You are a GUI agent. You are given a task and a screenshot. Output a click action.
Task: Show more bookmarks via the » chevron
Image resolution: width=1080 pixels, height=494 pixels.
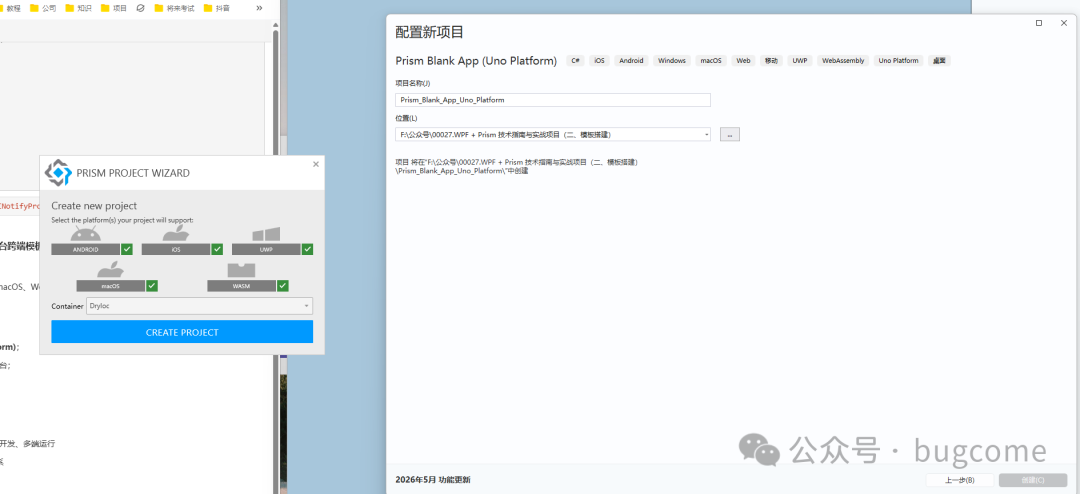(x=259, y=8)
